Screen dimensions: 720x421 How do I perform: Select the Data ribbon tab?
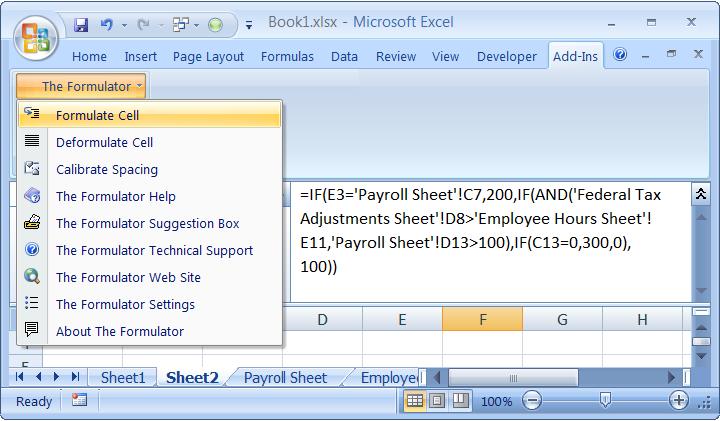(344, 56)
